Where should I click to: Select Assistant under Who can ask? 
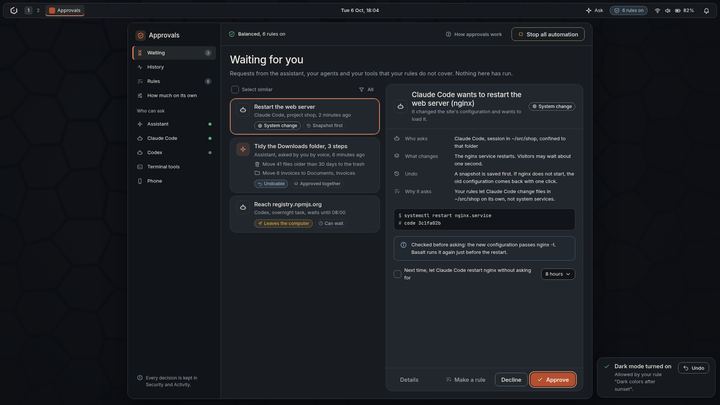click(174, 124)
